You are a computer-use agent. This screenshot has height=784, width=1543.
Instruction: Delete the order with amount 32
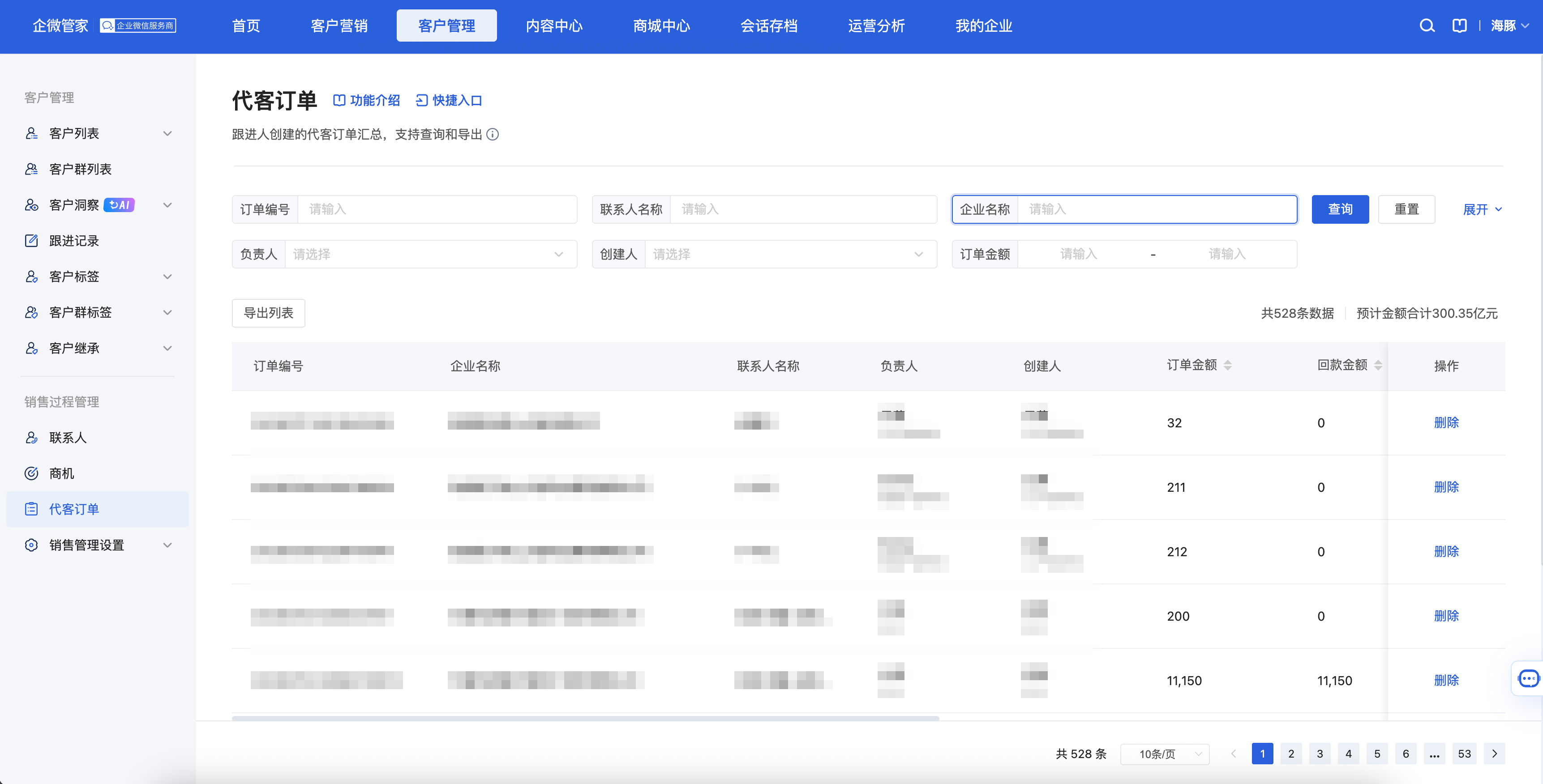[1446, 422]
